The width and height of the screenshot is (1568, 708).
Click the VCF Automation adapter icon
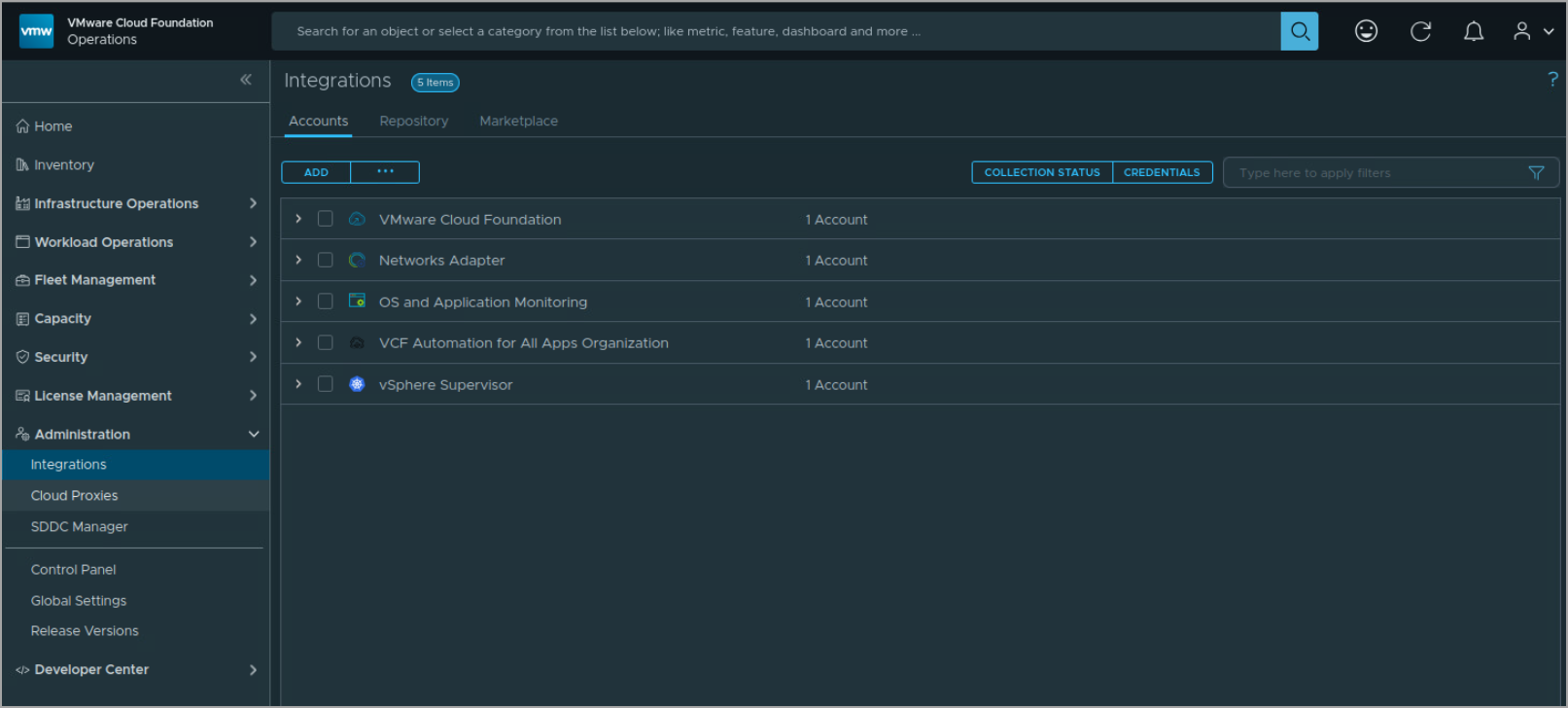pos(357,342)
